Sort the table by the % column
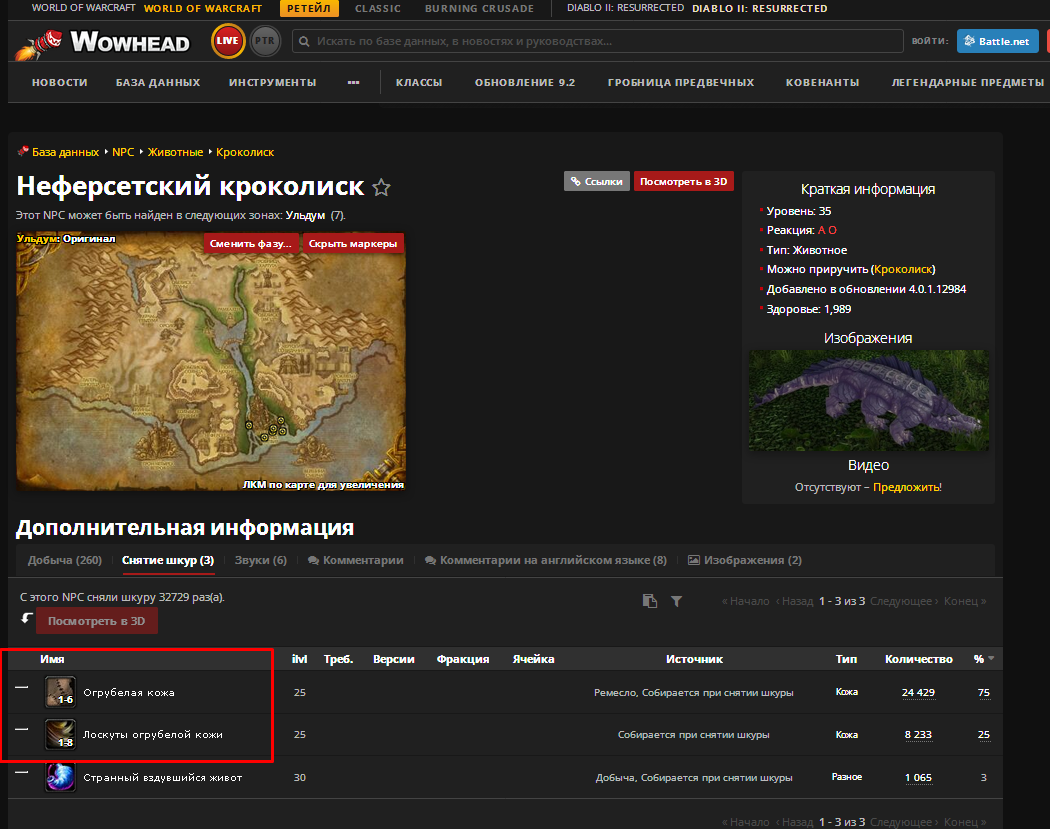The width and height of the screenshot is (1050, 829). pyautogui.click(x=978, y=659)
